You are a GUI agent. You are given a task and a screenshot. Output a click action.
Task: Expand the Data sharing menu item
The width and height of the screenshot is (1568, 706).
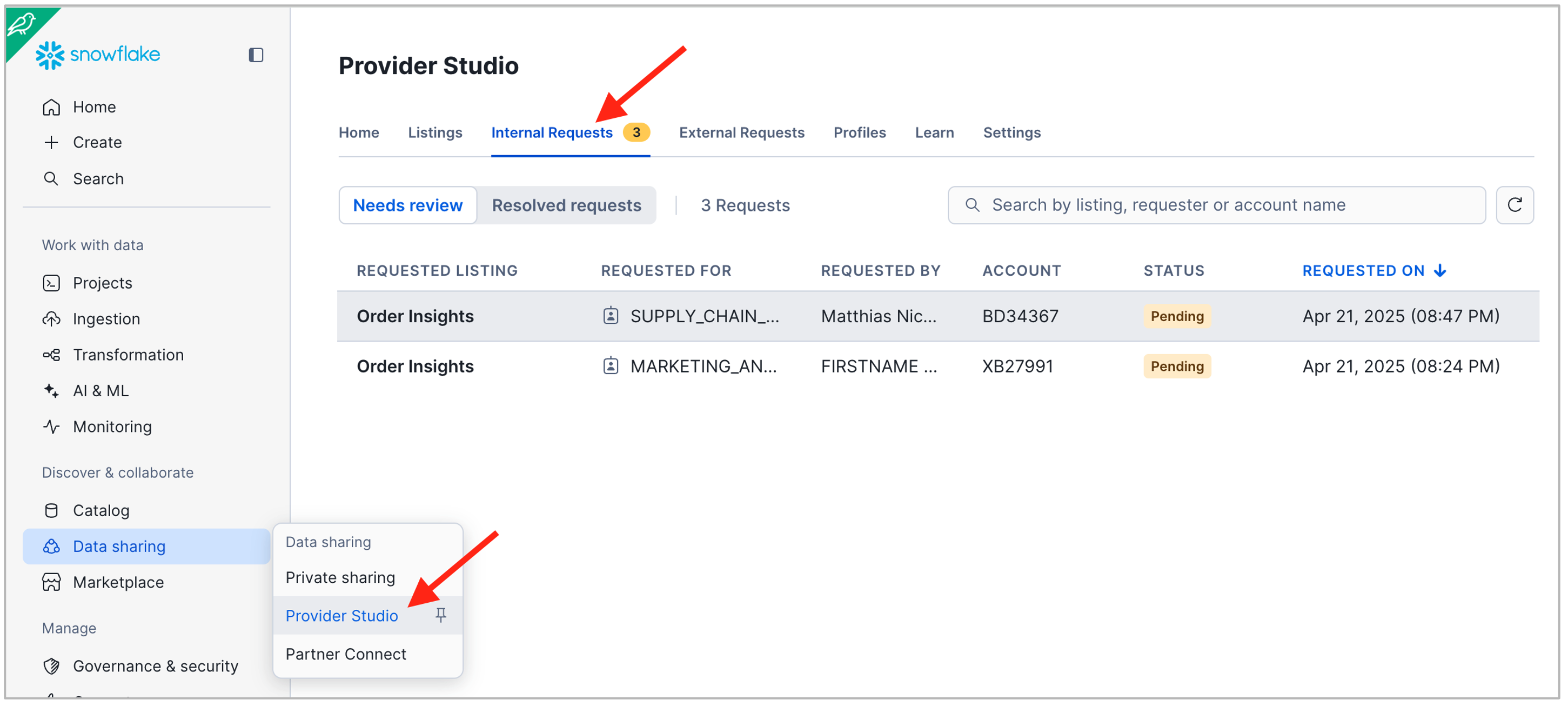[x=119, y=547]
